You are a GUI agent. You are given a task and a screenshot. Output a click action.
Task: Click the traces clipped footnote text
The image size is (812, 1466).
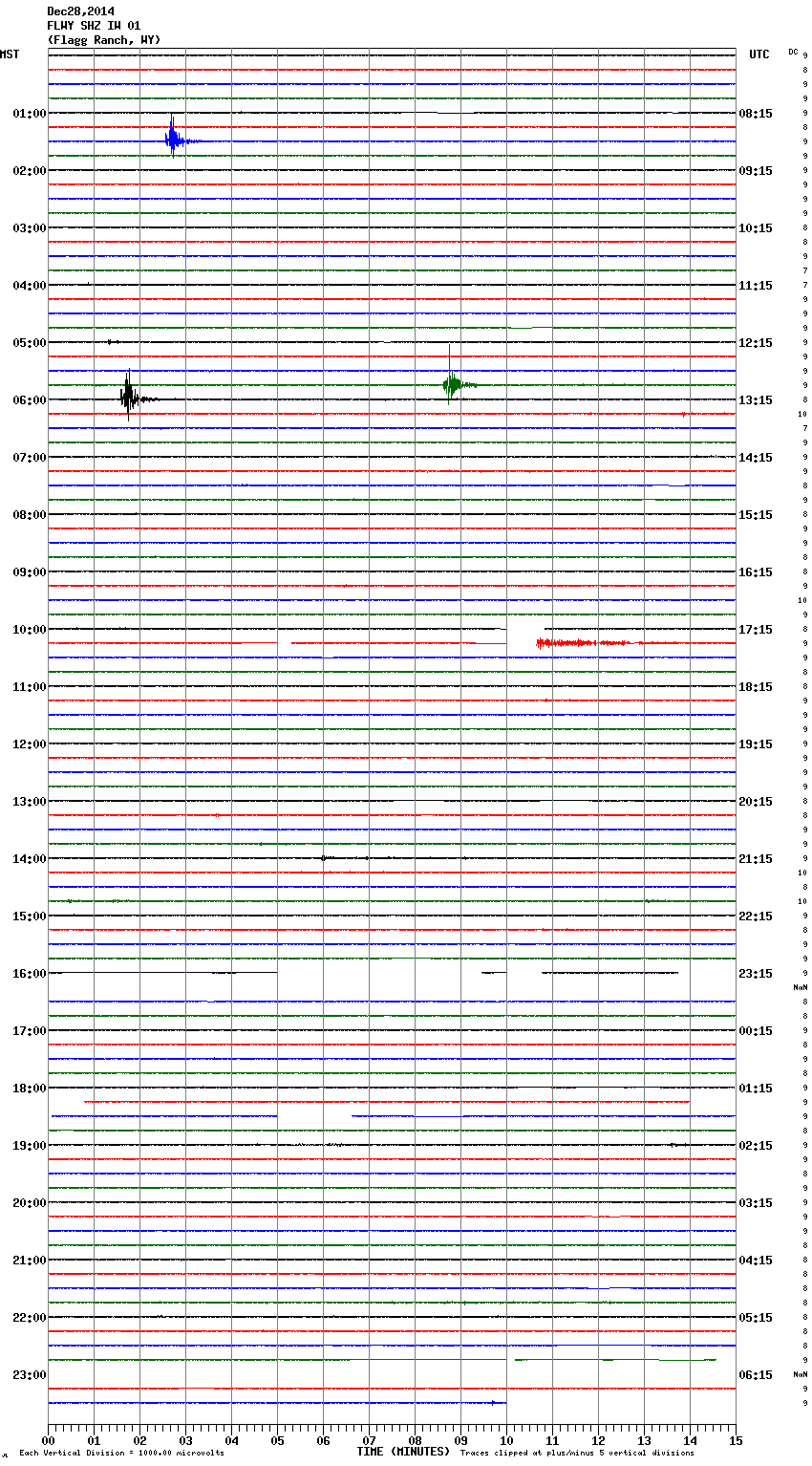tap(577, 1454)
